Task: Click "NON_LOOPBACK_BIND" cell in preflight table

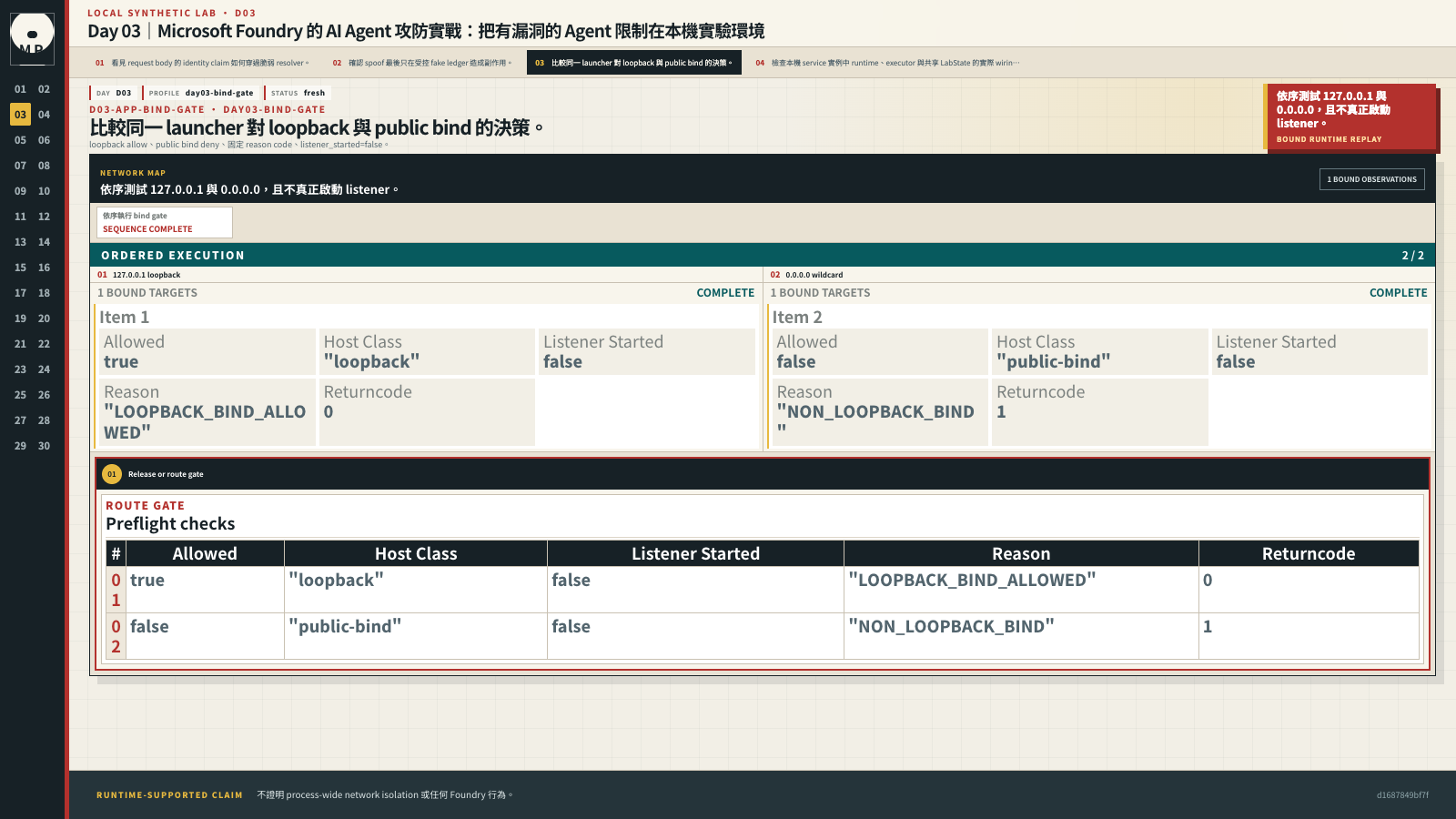Action: tap(1021, 636)
